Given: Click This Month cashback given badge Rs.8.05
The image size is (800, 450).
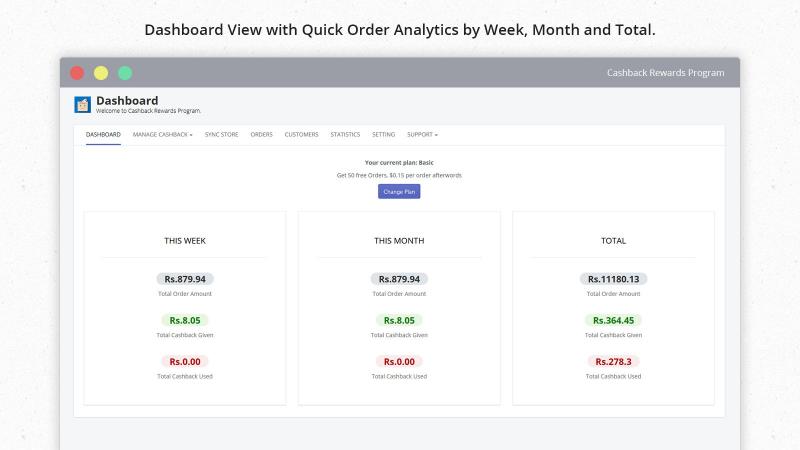Looking at the screenshot, I should pyautogui.click(x=399, y=320).
